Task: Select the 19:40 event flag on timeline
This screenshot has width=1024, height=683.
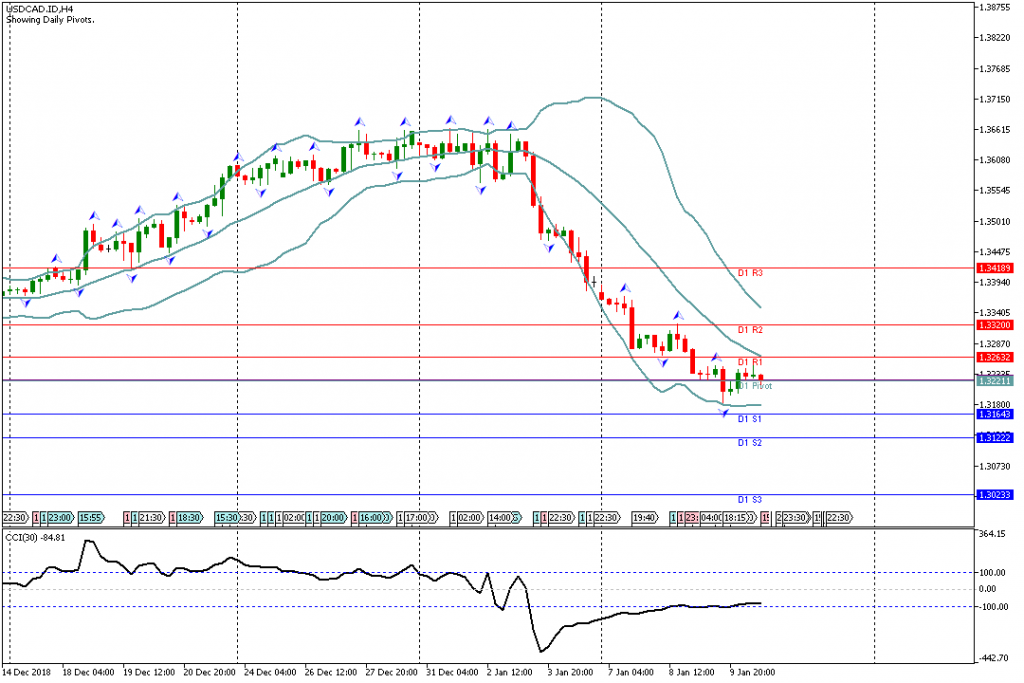Action: (645, 518)
